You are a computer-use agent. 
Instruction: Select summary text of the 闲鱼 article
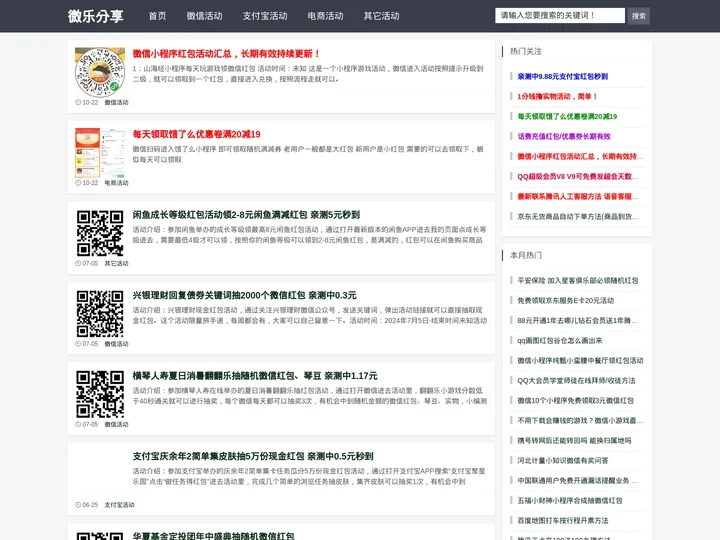point(309,235)
